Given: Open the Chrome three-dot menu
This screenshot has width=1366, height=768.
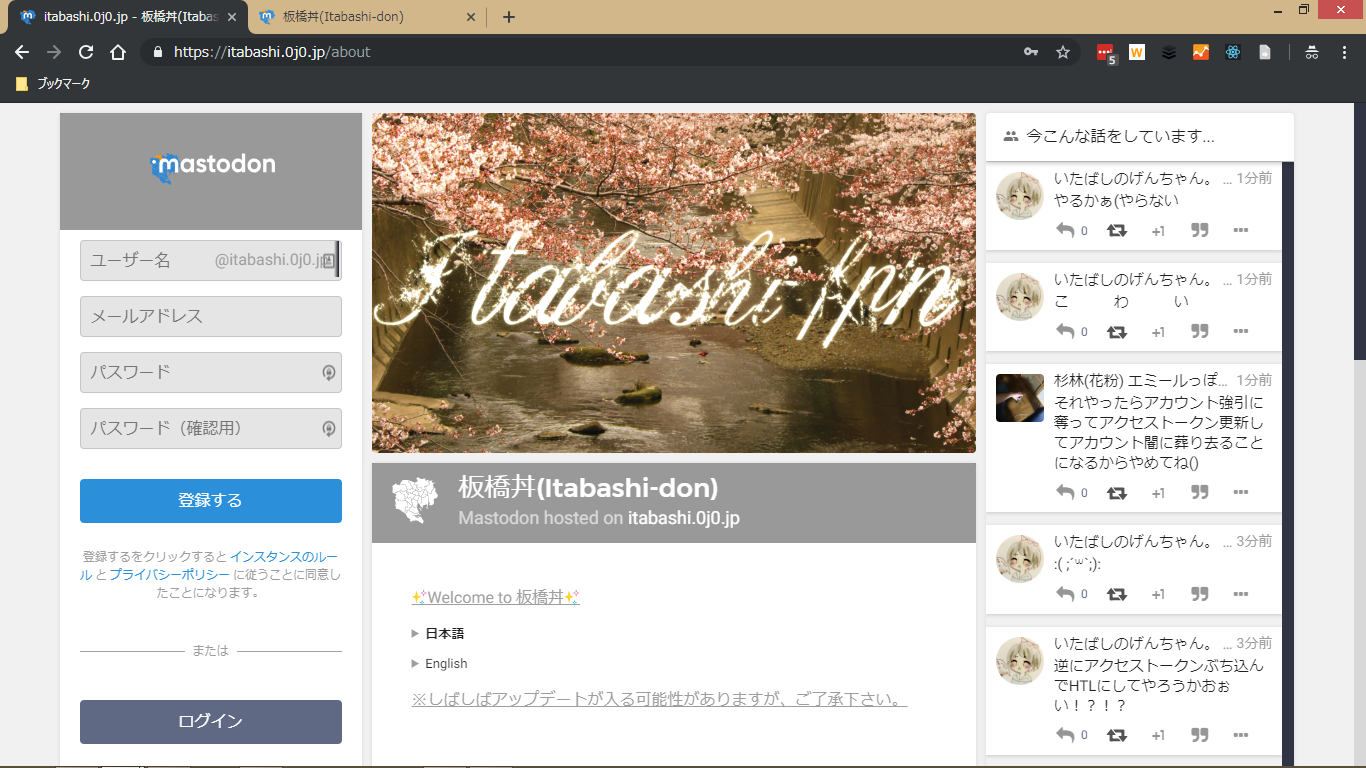Looking at the screenshot, I should pos(1344,52).
